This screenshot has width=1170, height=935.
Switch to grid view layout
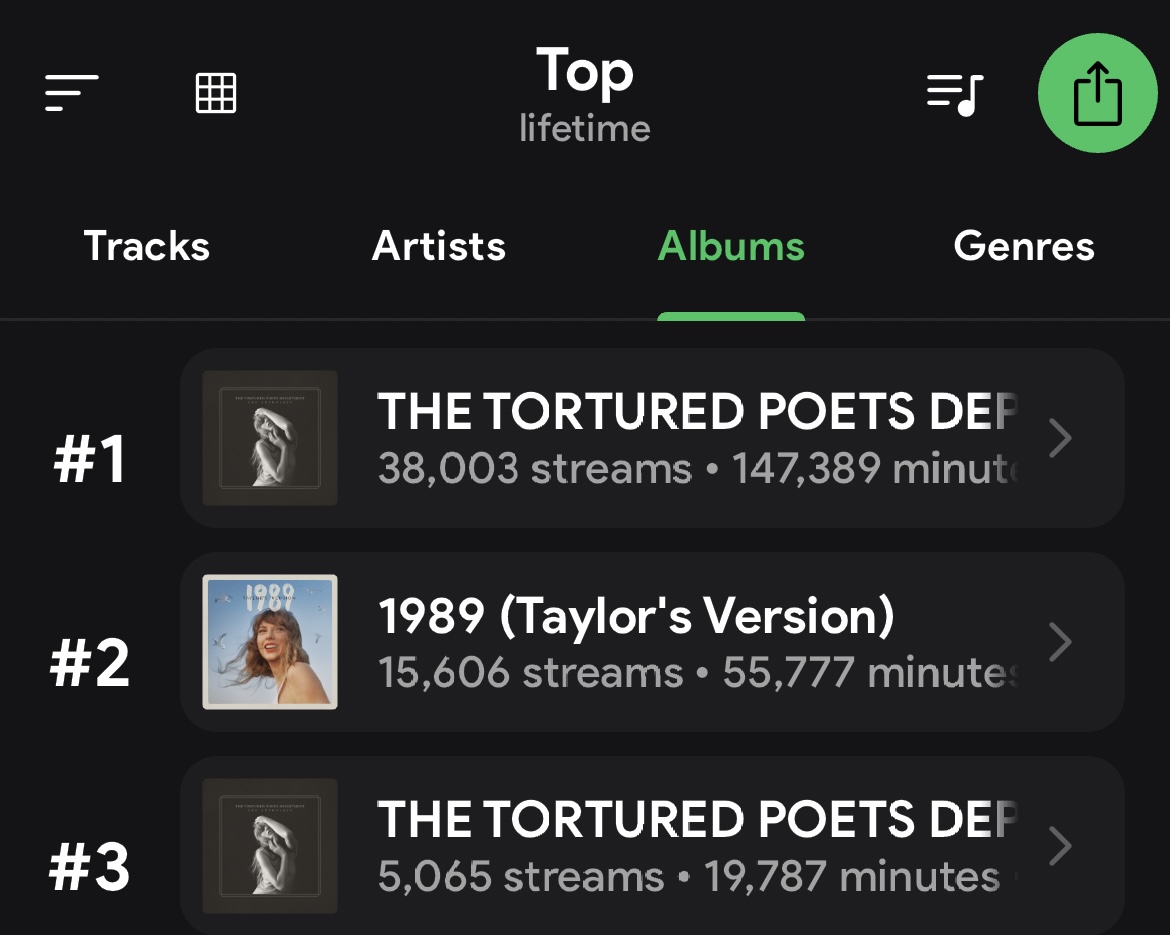coord(216,93)
